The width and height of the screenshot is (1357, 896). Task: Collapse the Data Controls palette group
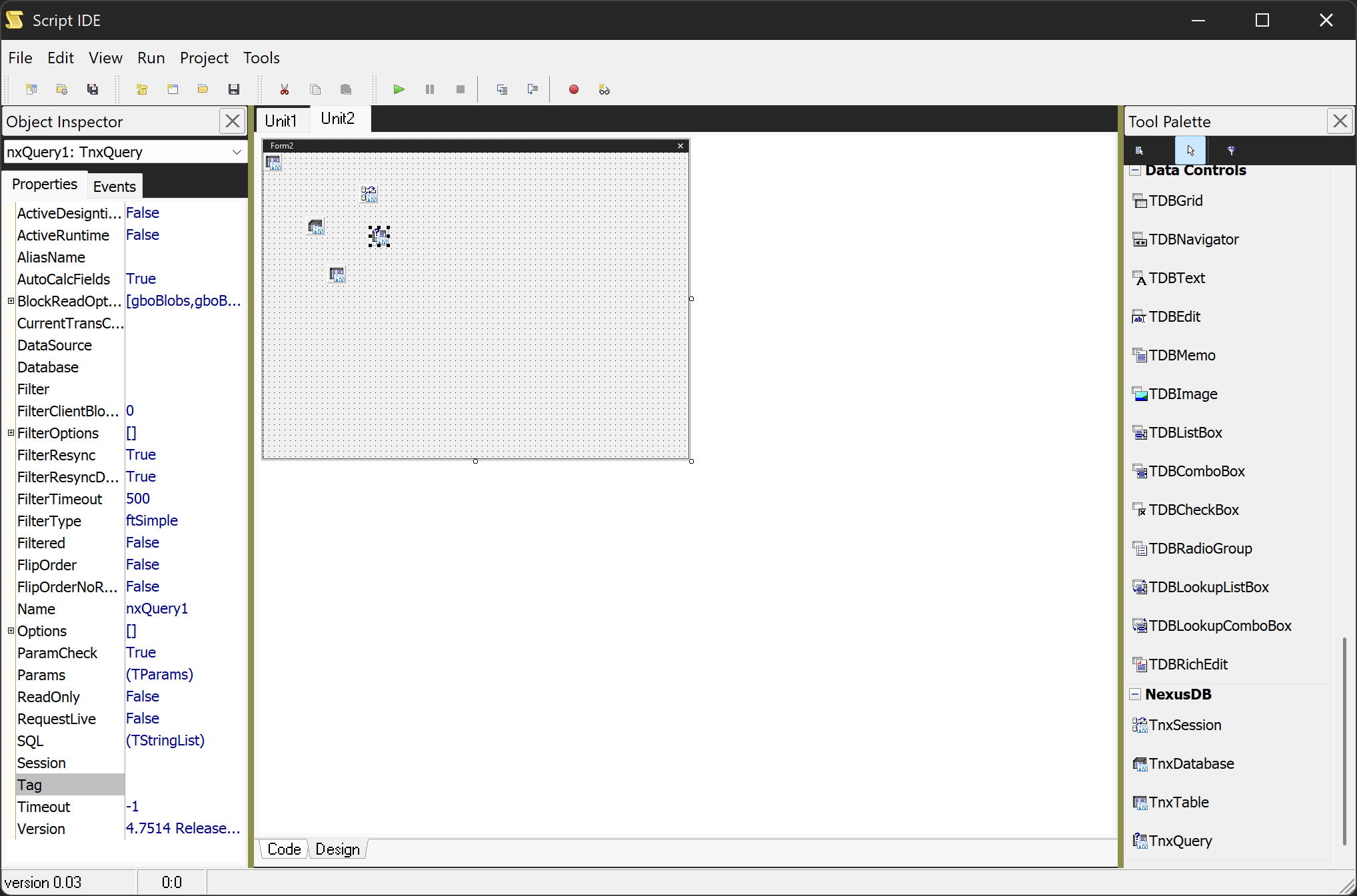[1135, 170]
